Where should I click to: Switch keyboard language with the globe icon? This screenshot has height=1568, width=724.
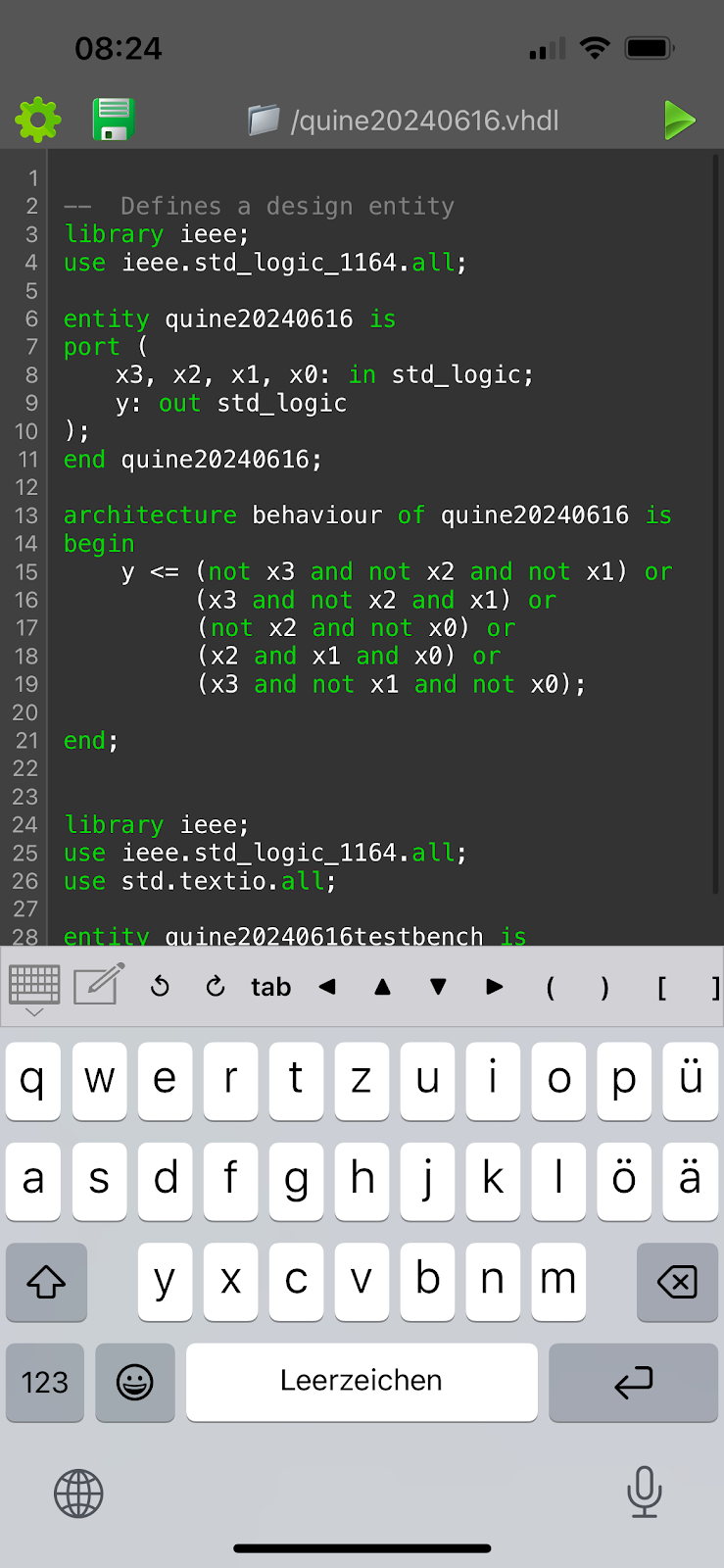(x=78, y=1494)
